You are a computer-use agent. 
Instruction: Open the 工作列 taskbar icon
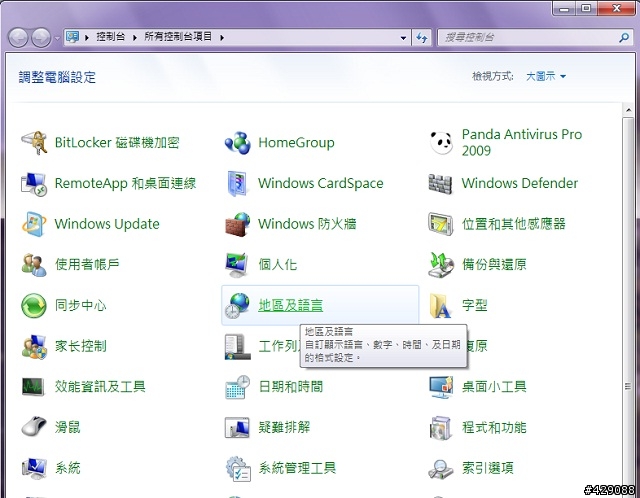click(x=238, y=347)
